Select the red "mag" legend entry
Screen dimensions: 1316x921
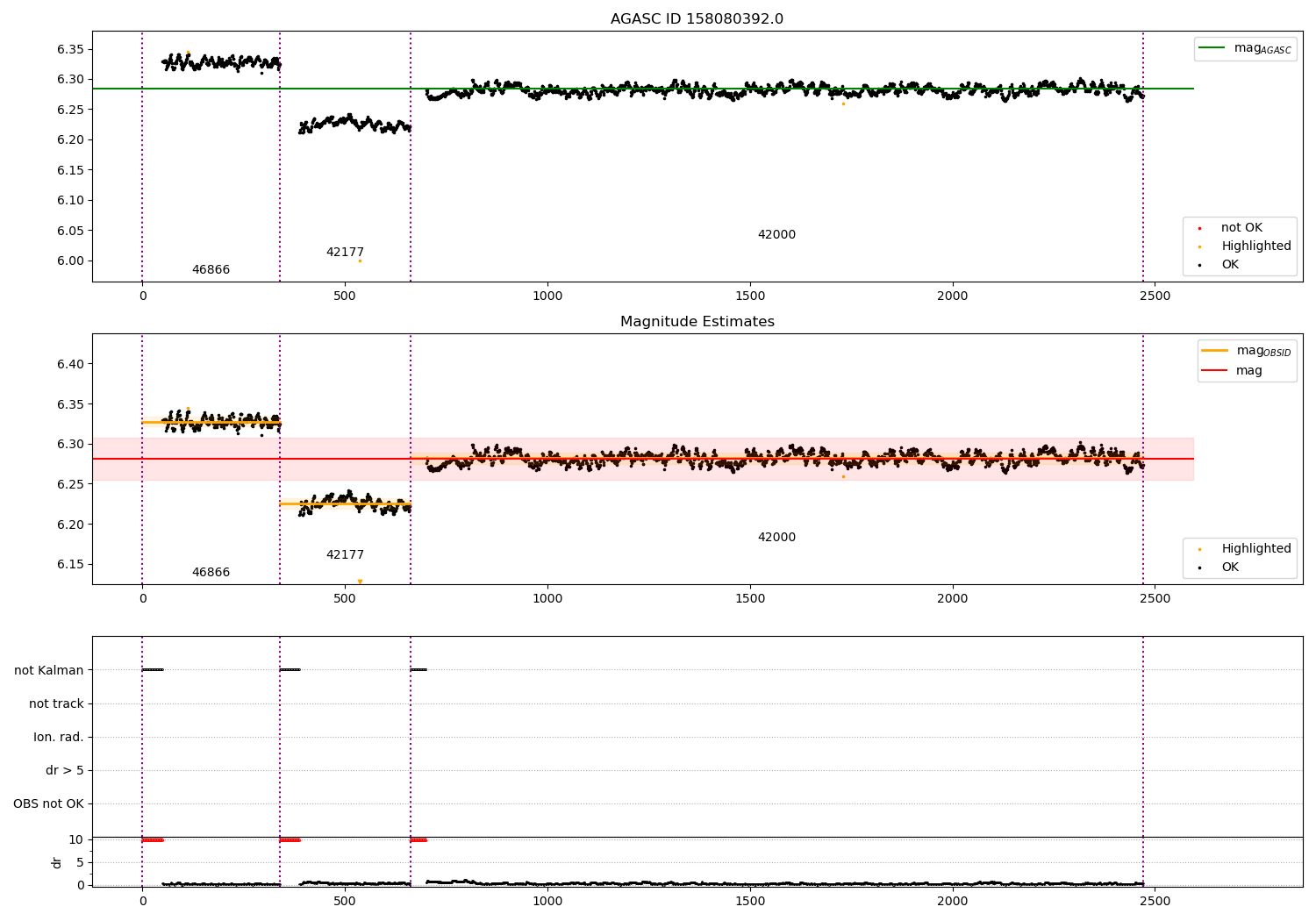[1249, 371]
